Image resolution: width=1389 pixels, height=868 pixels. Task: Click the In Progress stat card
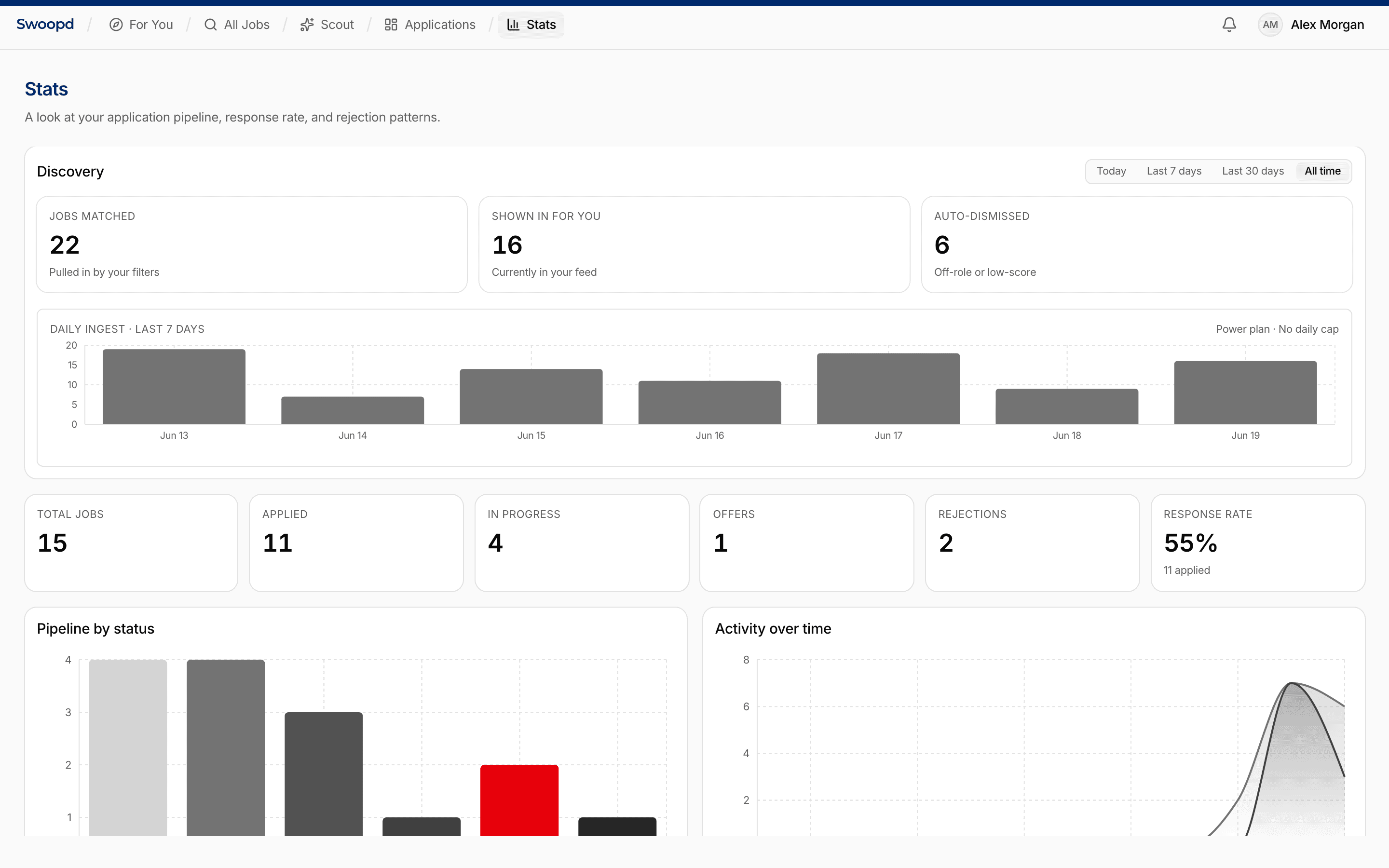coord(582,542)
